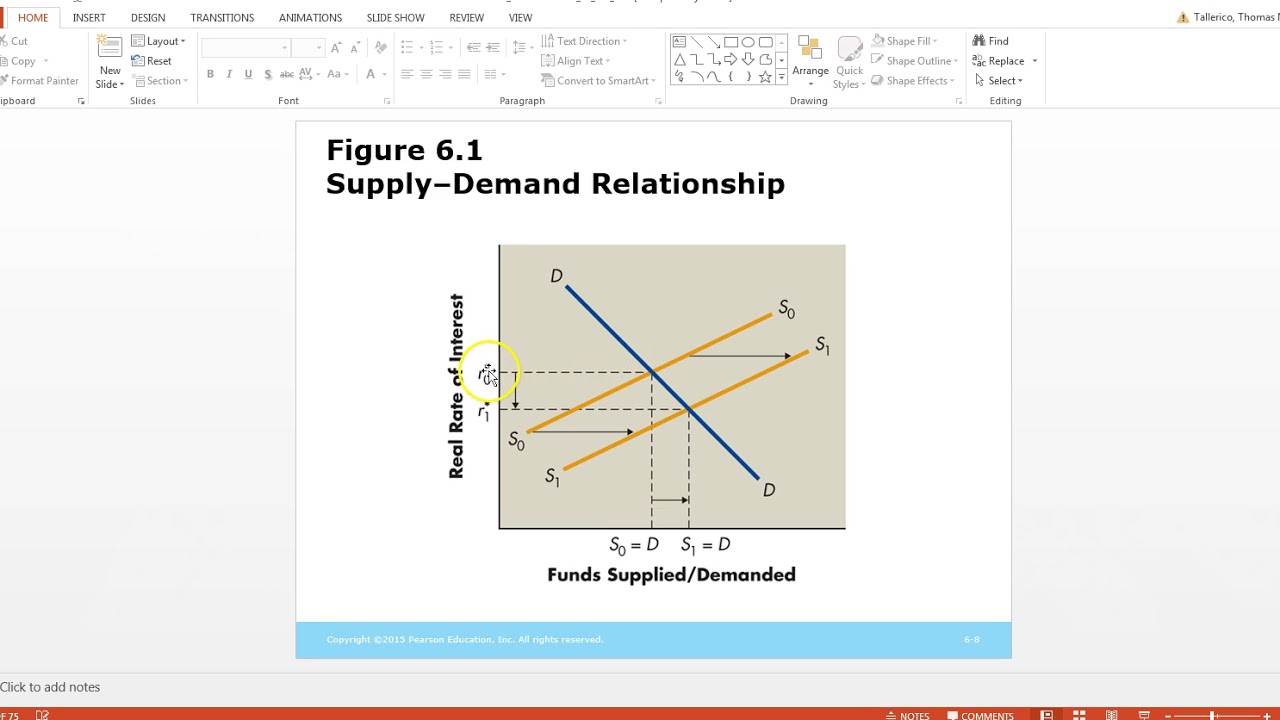Open the Arrange menu

click(810, 60)
